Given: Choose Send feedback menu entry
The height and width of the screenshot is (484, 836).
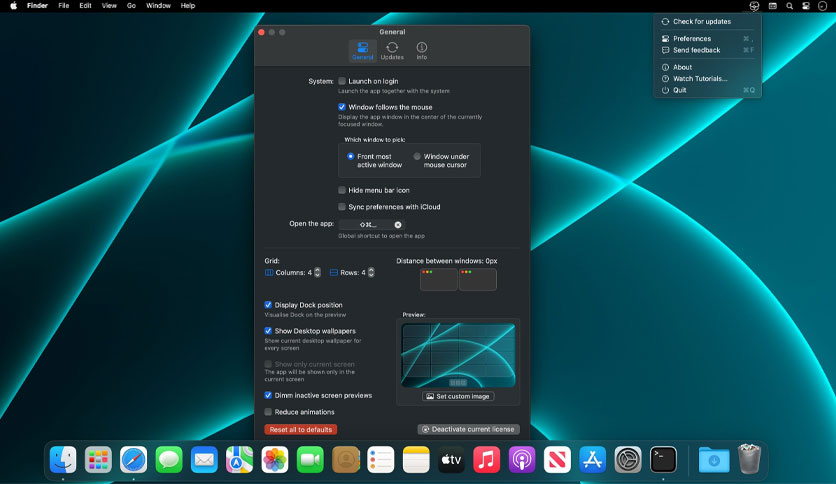Looking at the screenshot, I should (708, 50).
